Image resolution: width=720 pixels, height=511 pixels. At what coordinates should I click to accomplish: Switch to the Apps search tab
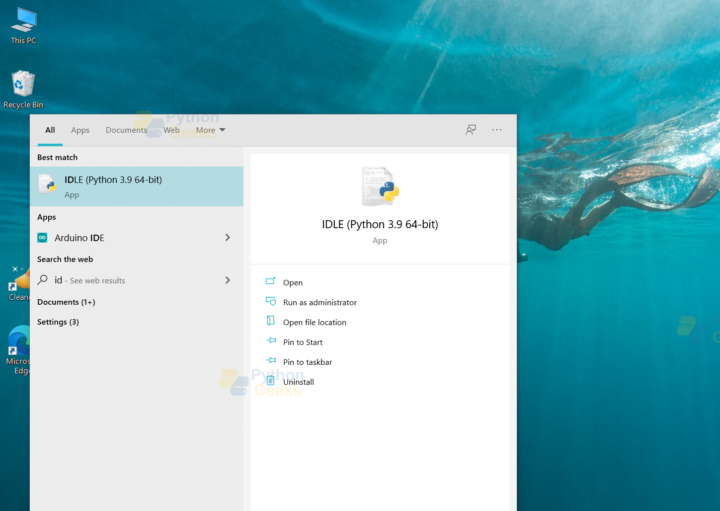click(80, 130)
